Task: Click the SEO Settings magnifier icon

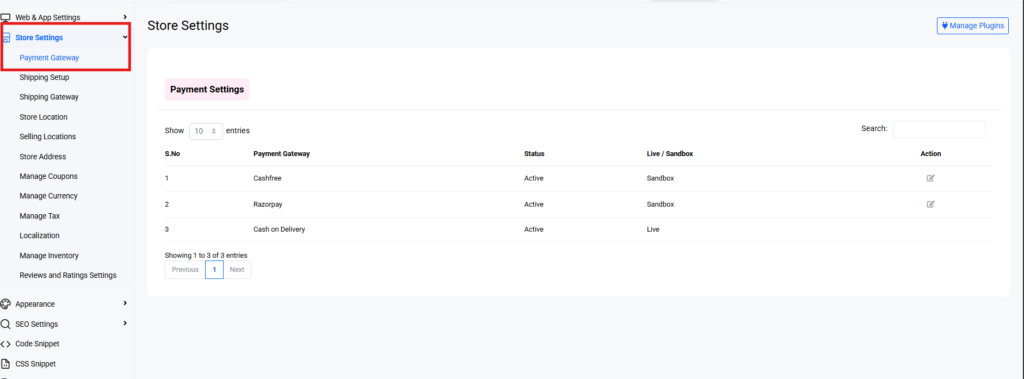Action: click(x=5, y=323)
